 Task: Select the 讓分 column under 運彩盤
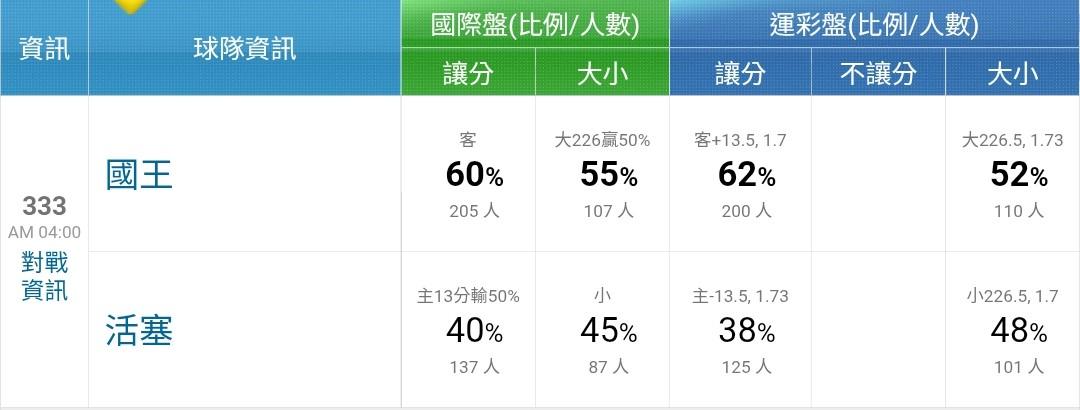point(740,73)
